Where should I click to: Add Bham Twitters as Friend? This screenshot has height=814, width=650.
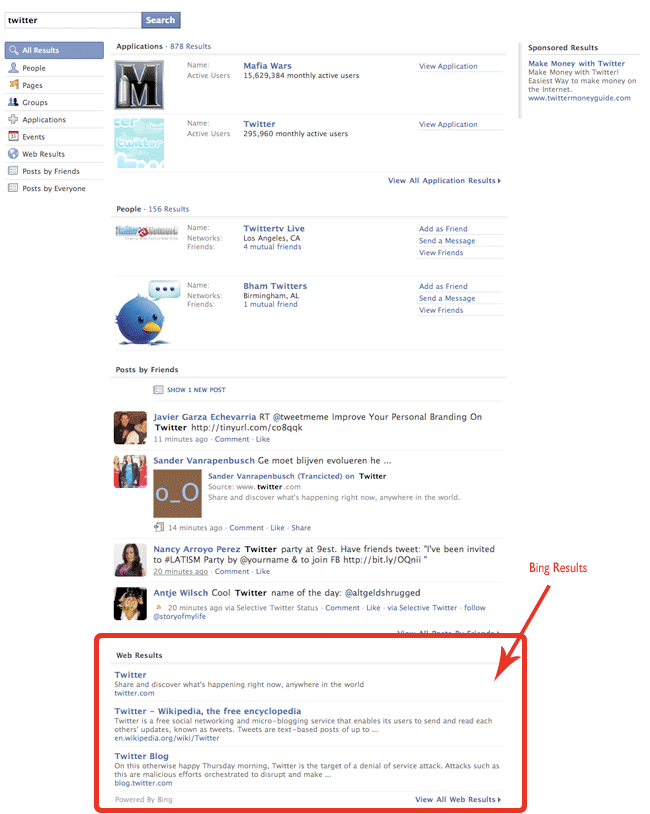(443, 287)
